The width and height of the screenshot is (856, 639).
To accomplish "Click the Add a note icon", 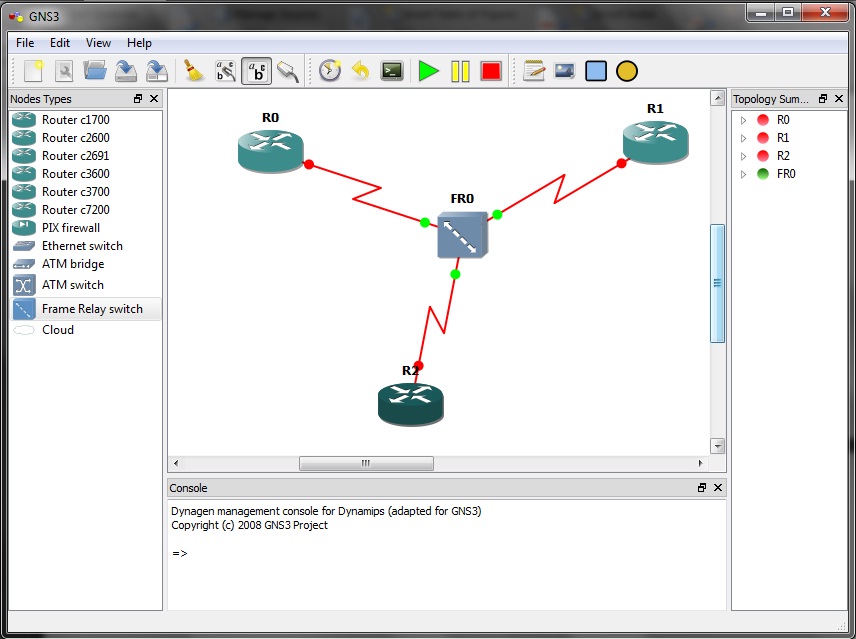I will click(x=534, y=71).
